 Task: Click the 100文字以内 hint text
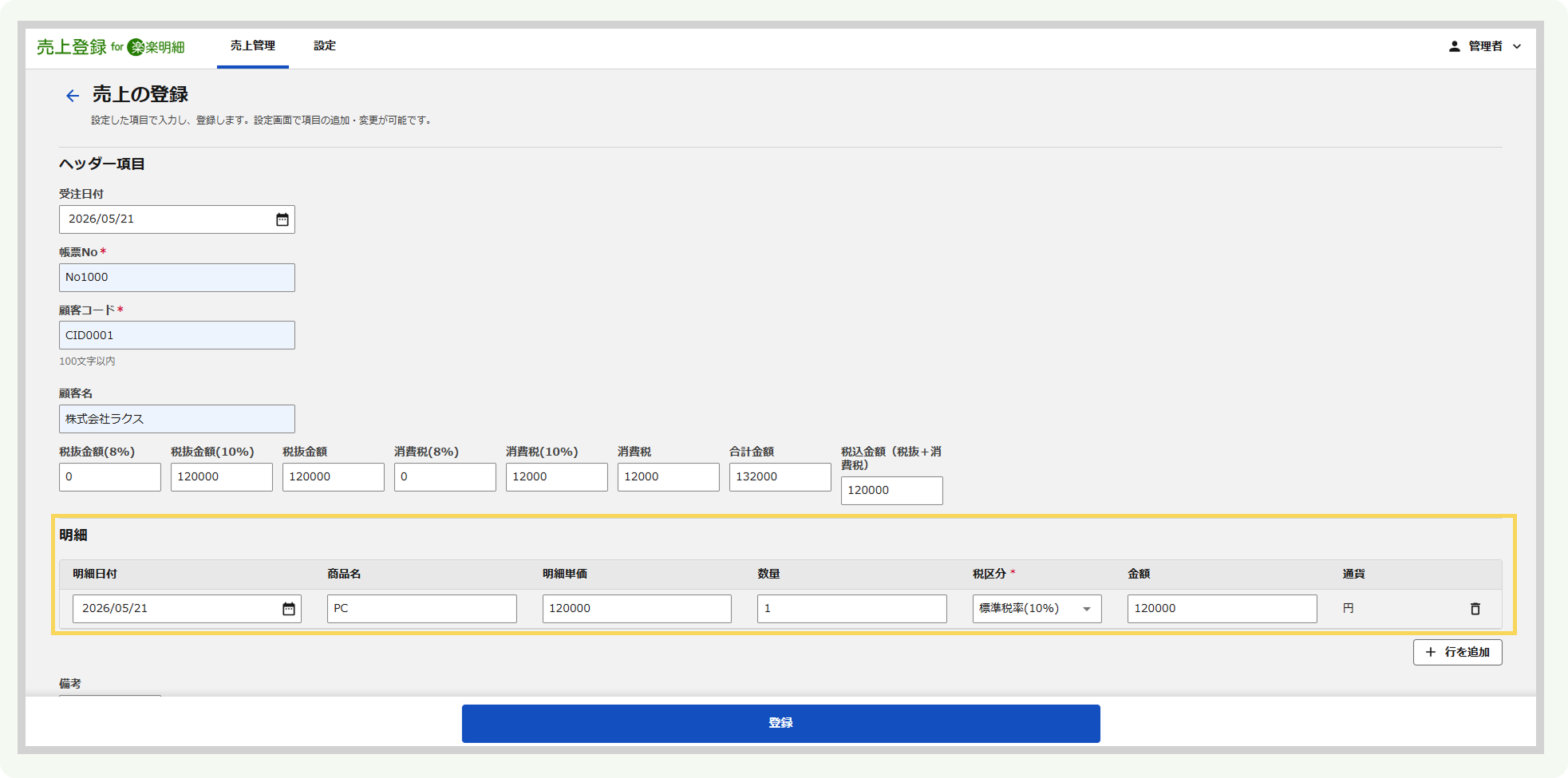coord(87,361)
